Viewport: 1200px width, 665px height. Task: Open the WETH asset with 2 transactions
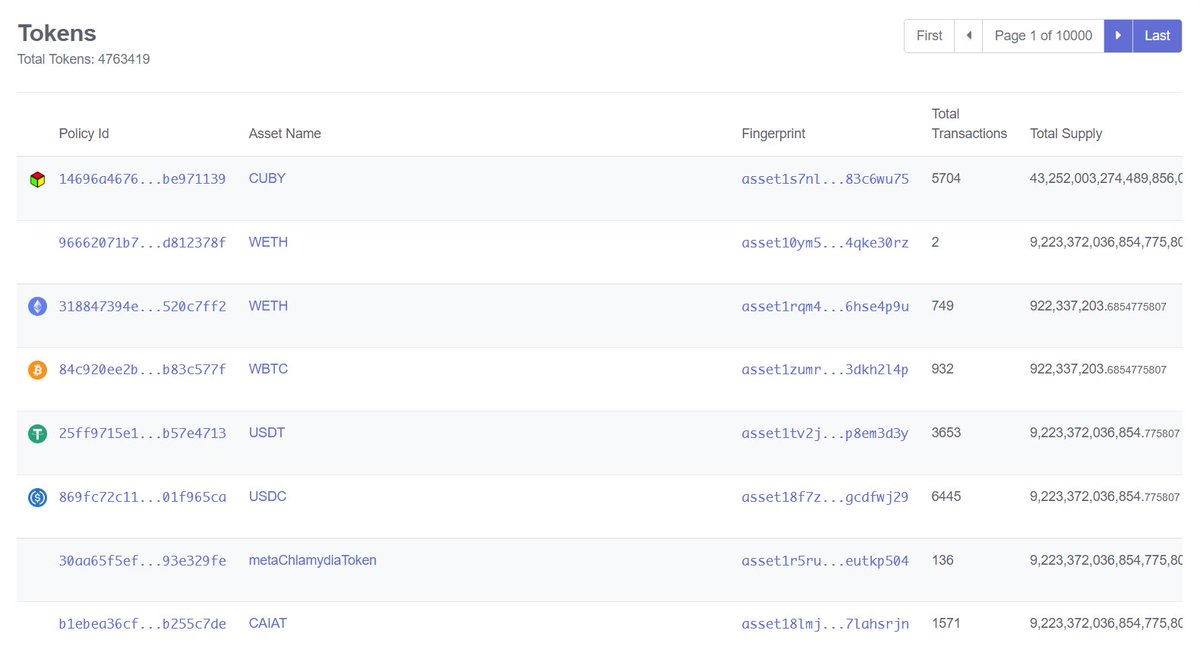(x=268, y=242)
